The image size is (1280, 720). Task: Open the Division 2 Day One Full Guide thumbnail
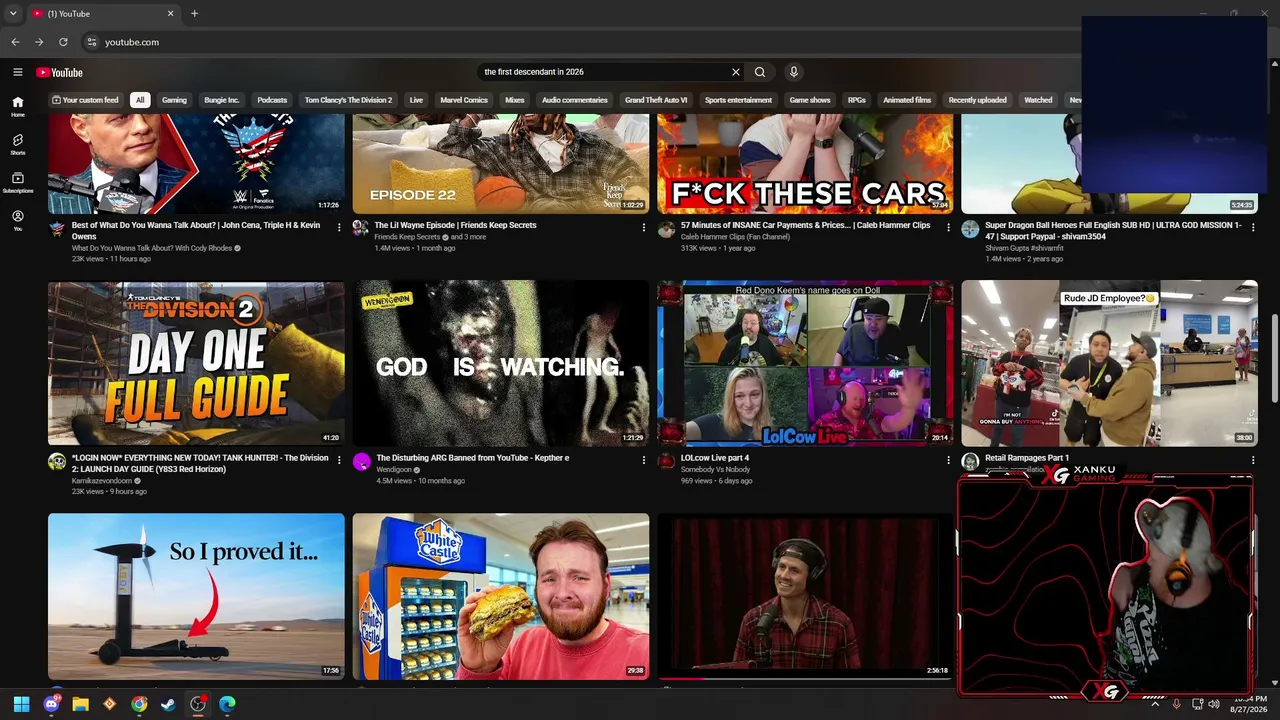(x=196, y=364)
